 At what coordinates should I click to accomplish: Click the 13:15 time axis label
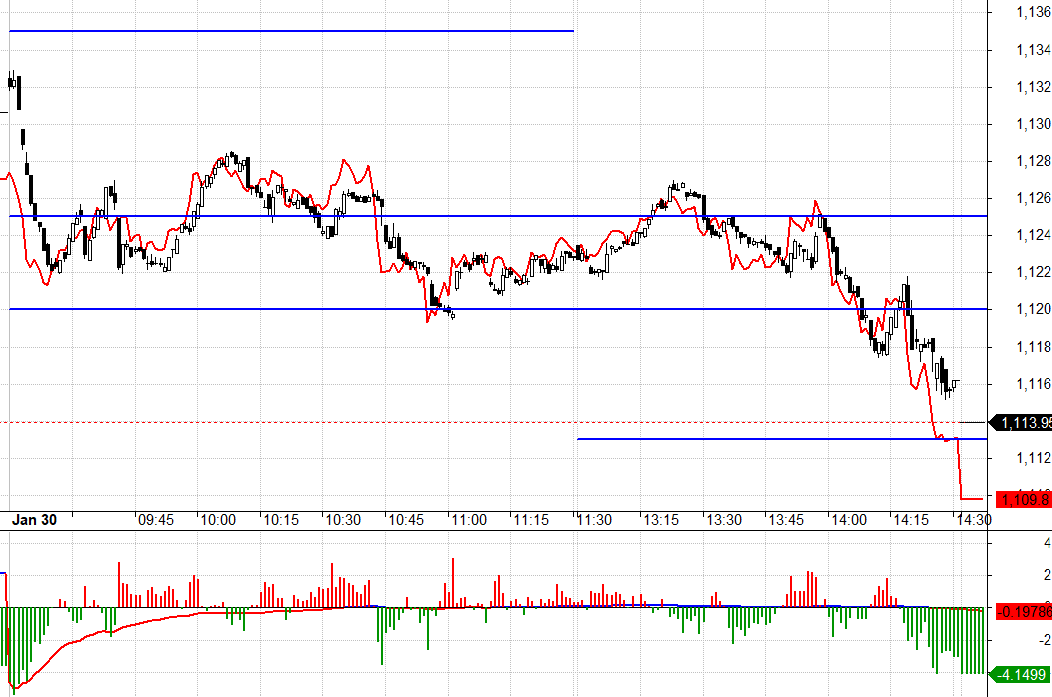coord(659,520)
